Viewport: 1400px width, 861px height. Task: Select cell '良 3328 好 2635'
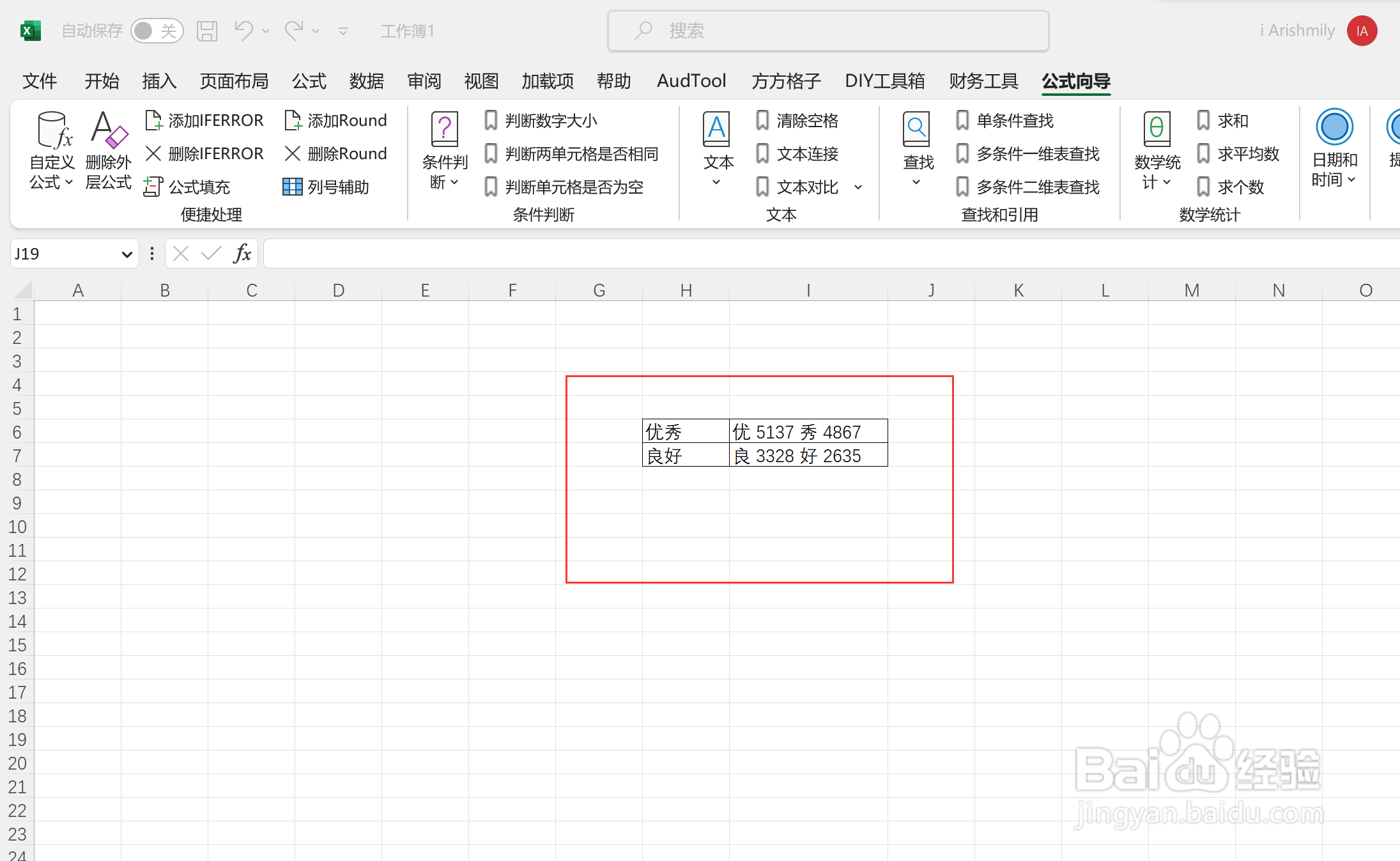[808, 456]
